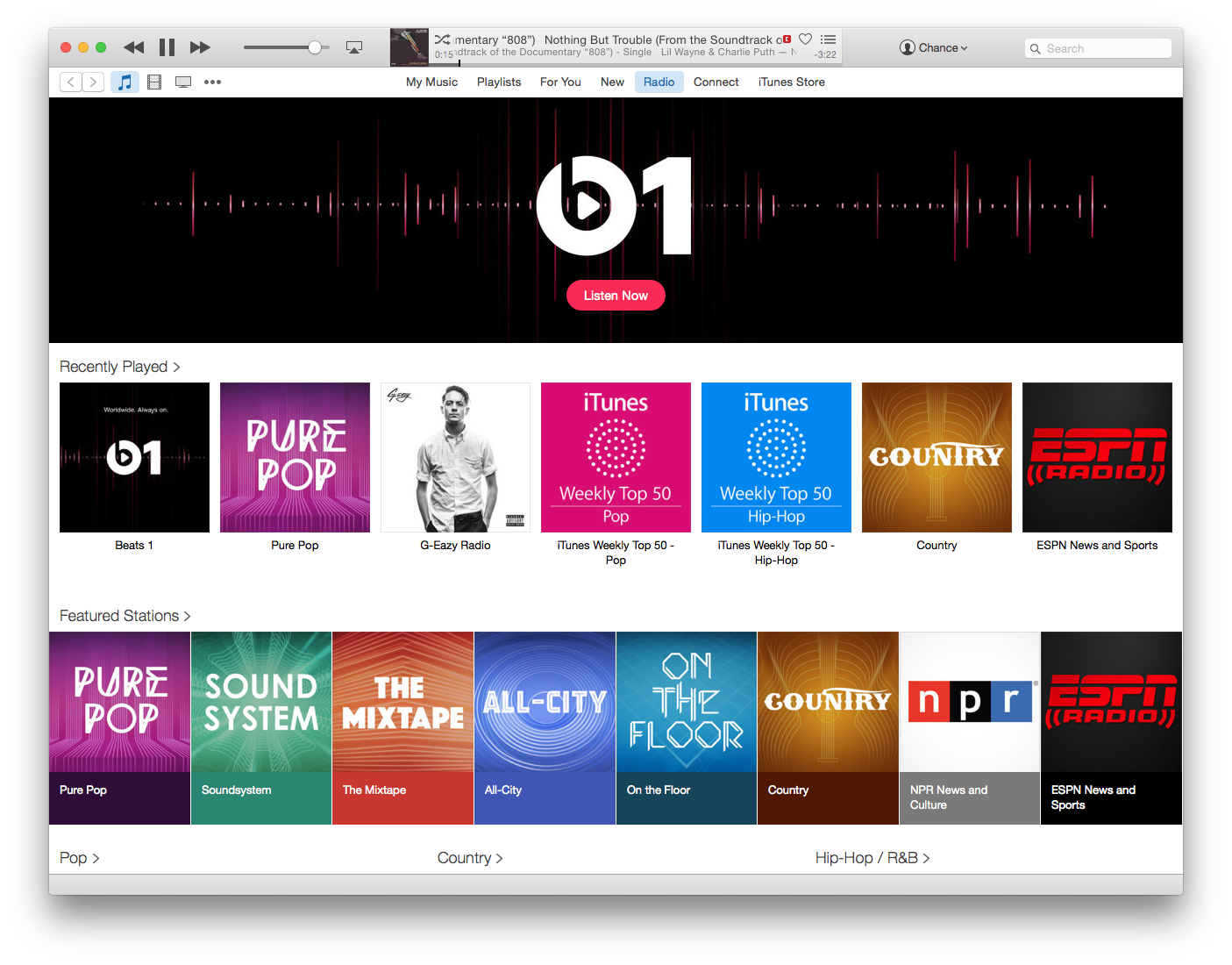Open the TV Shows media icon
The width and height of the screenshot is (1232, 965).
click(183, 82)
